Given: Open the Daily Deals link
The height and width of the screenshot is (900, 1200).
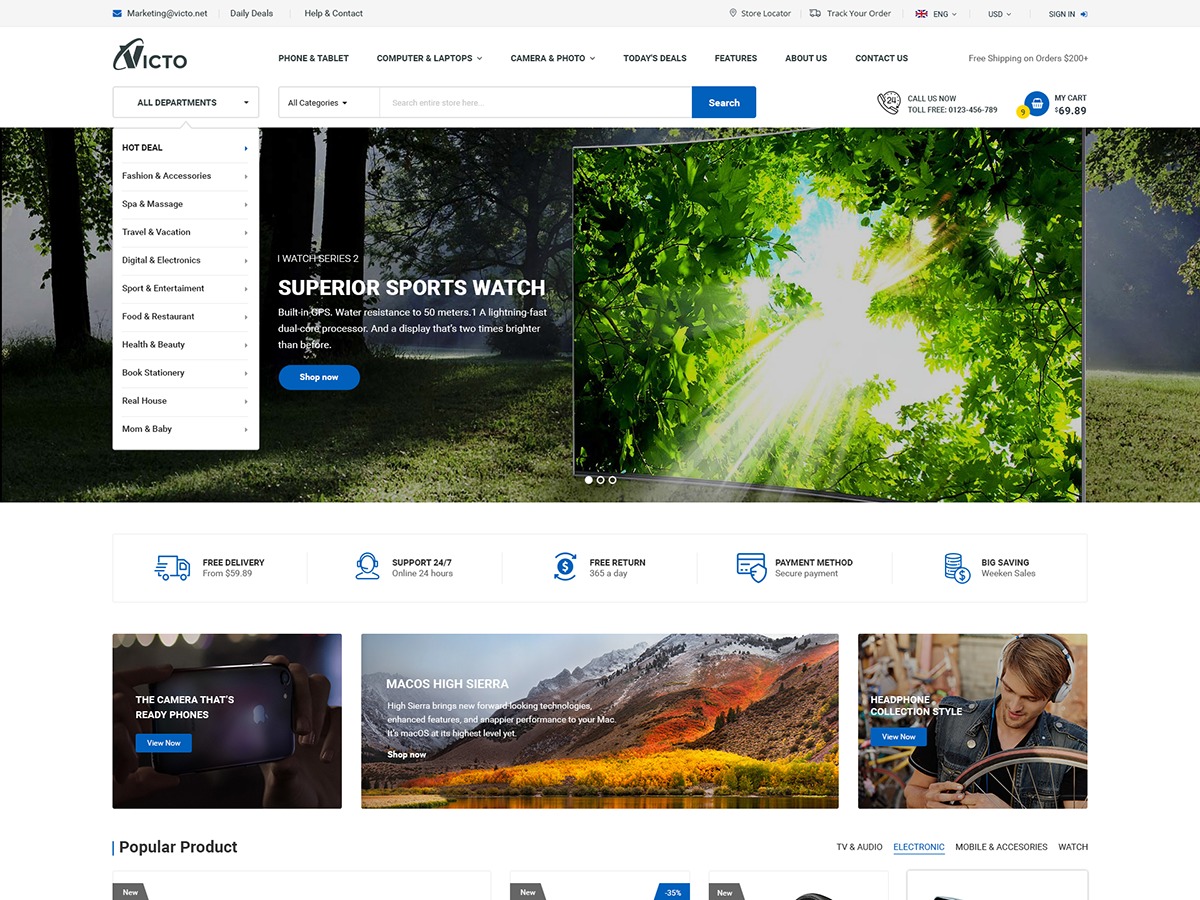Looking at the screenshot, I should pyautogui.click(x=251, y=14).
